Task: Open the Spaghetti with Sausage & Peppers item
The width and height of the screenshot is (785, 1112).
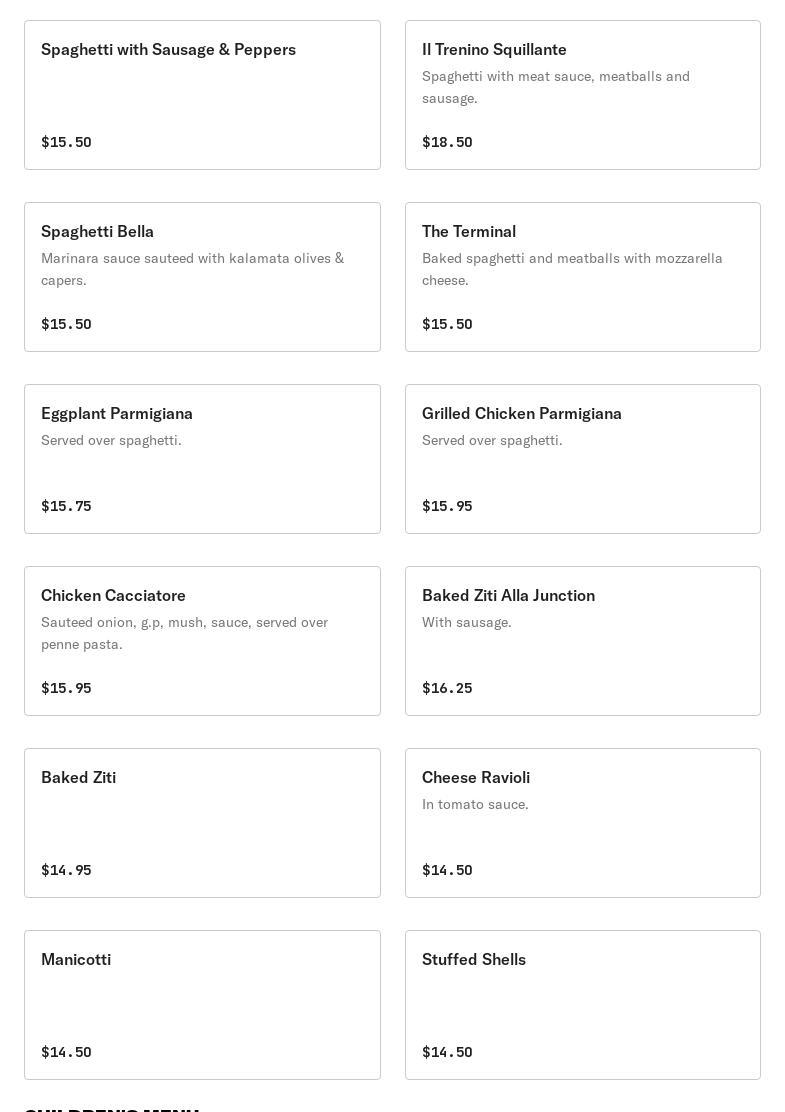Action: [202, 95]
